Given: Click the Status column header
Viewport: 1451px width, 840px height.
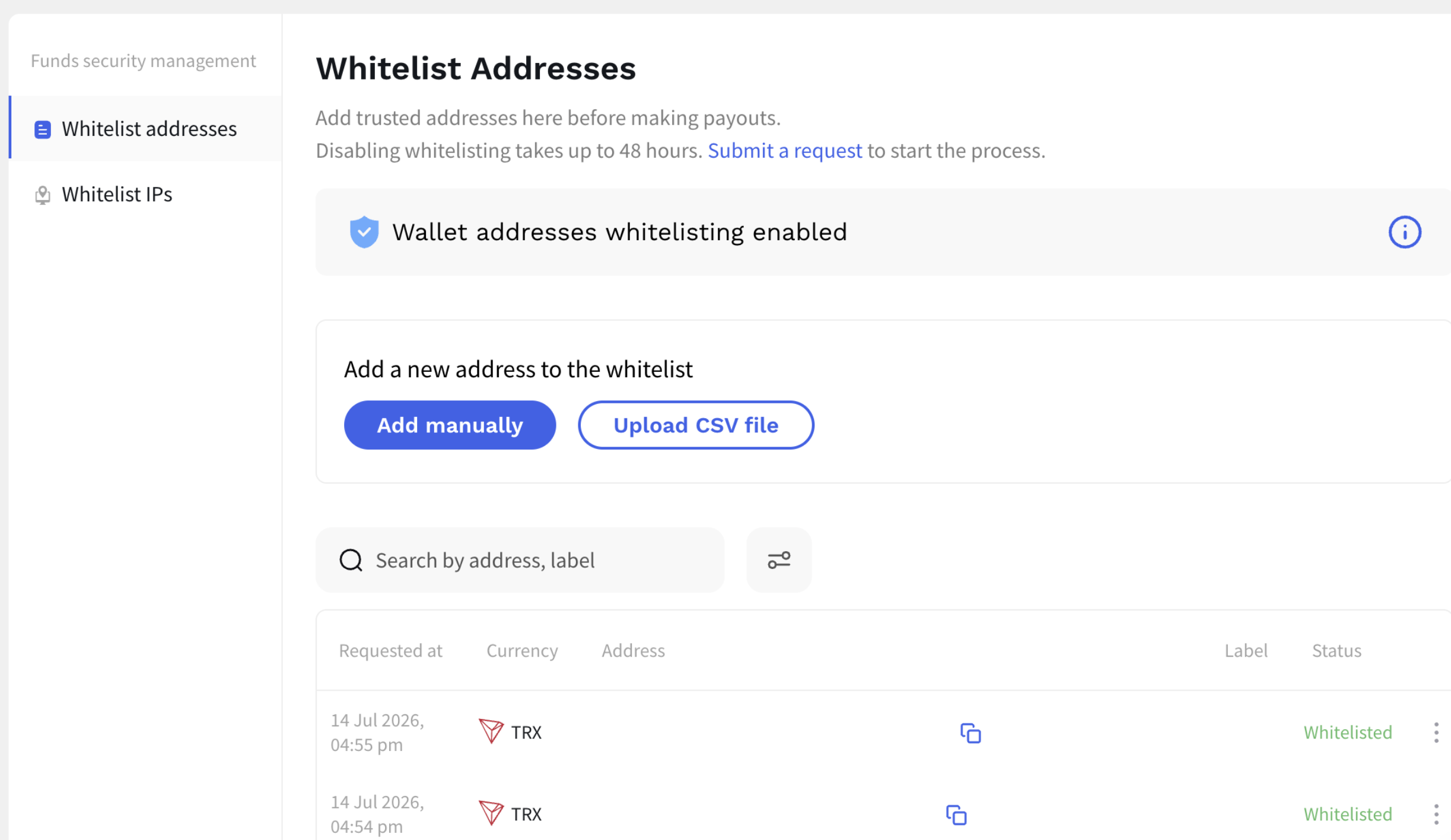Looking at the screenshot, I should click(x=1336, y=651).
